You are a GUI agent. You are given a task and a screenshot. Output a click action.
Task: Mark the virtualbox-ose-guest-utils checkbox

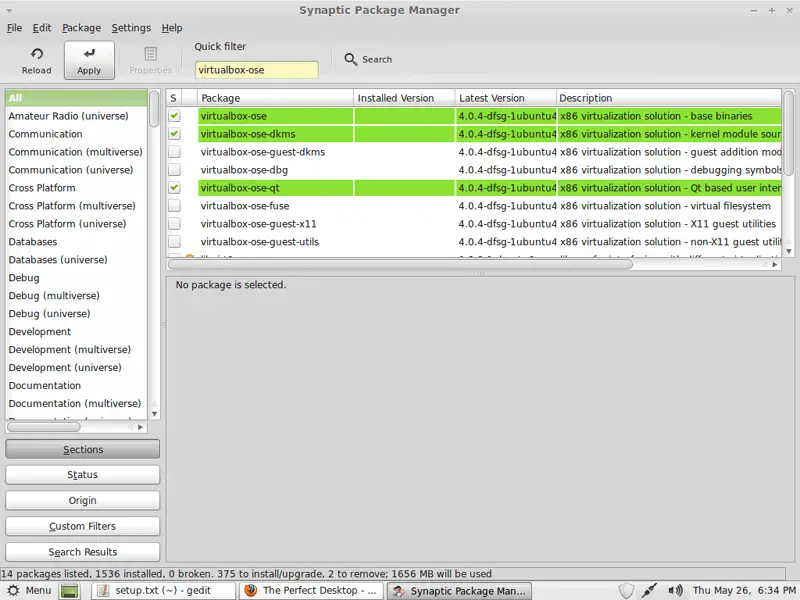[174, 241]
